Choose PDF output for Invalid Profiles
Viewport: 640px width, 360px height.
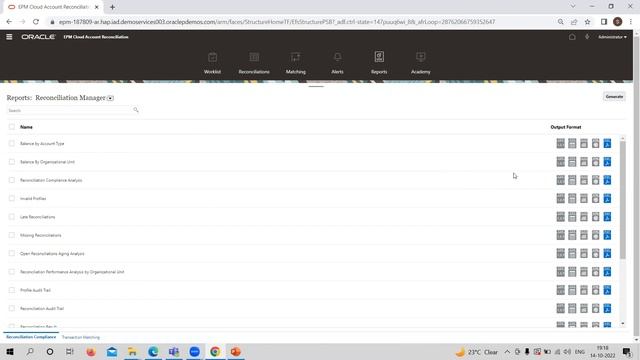[x=607, y=198]
